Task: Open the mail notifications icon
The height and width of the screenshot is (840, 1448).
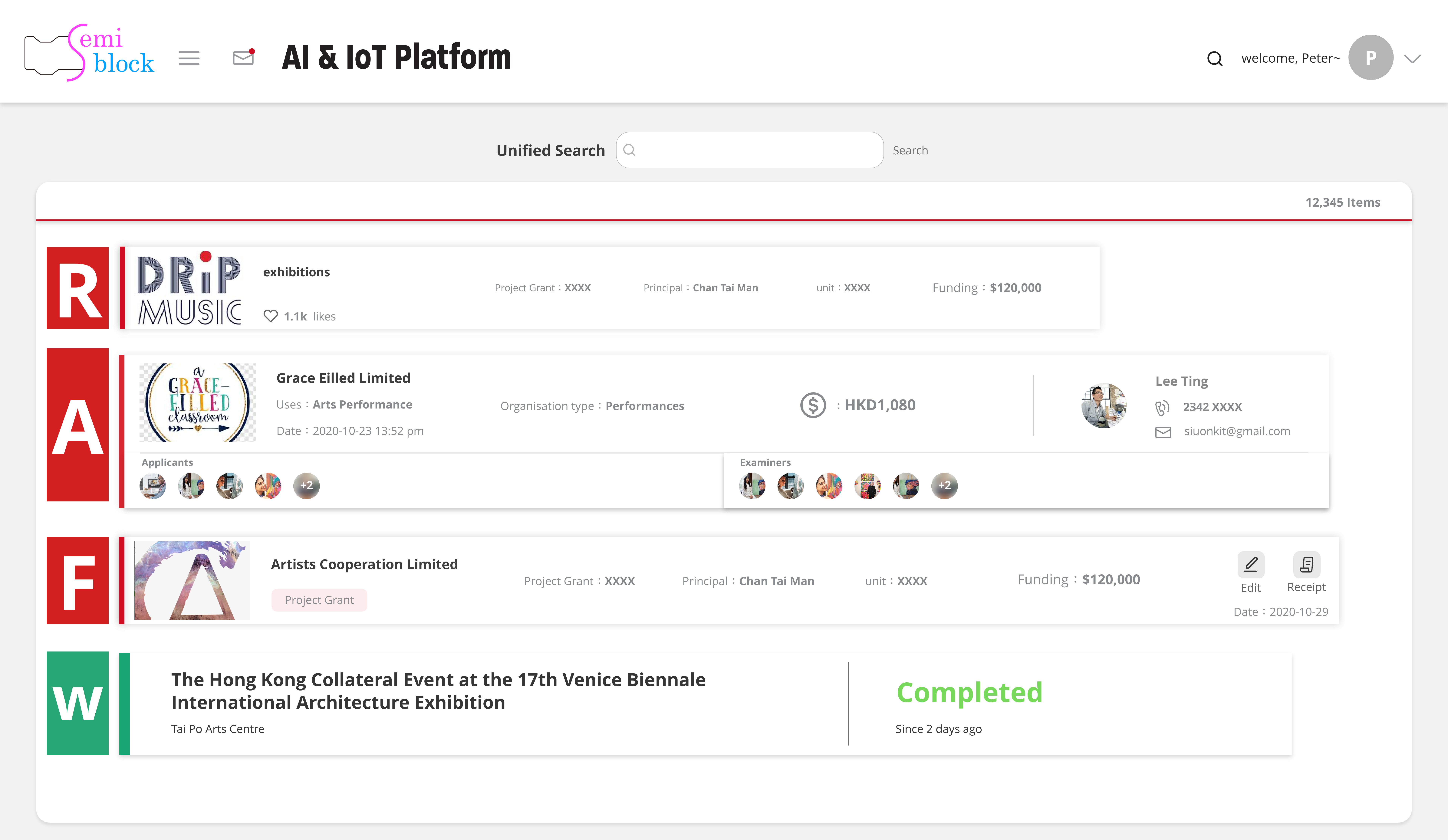Action: point(244,57)
